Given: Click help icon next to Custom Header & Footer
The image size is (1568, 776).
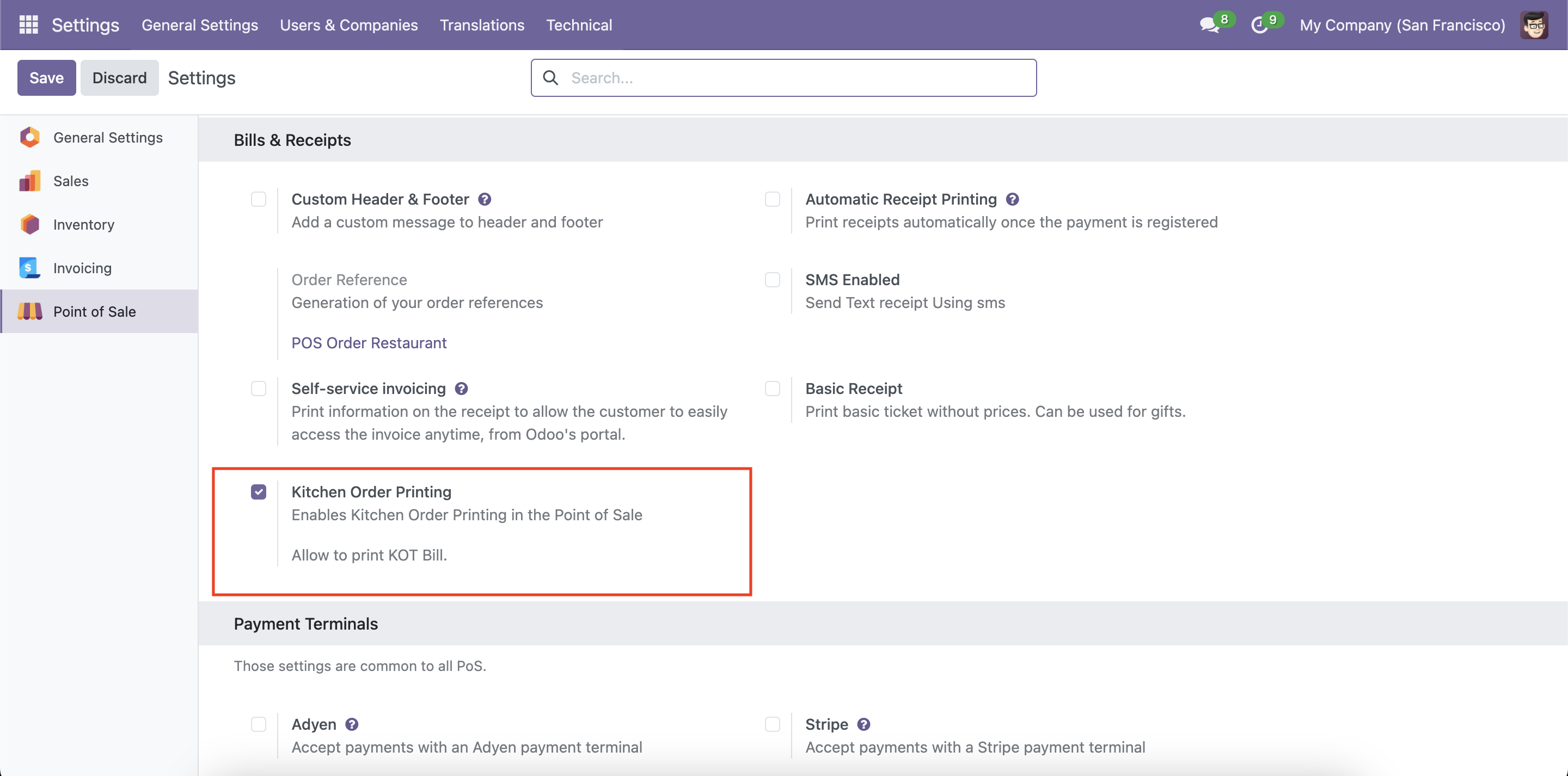Looking at the screenshot, I should [x=485, y=199].
